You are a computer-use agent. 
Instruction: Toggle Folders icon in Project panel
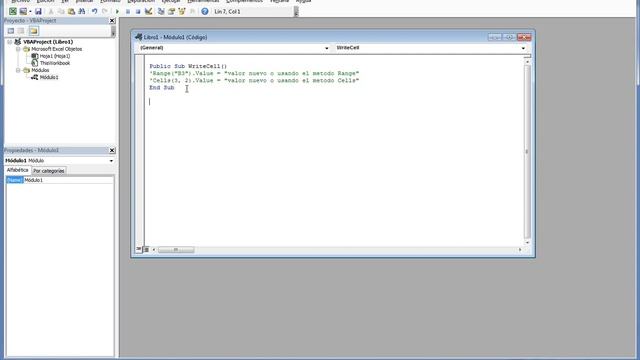(33, 31)
